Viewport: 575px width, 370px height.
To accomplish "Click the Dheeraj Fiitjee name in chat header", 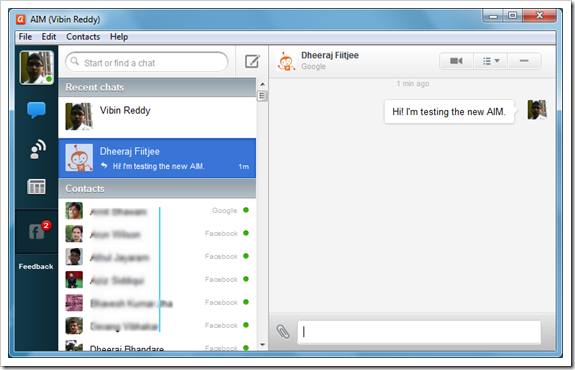I will pyautogui.click(x=330, y=55).
